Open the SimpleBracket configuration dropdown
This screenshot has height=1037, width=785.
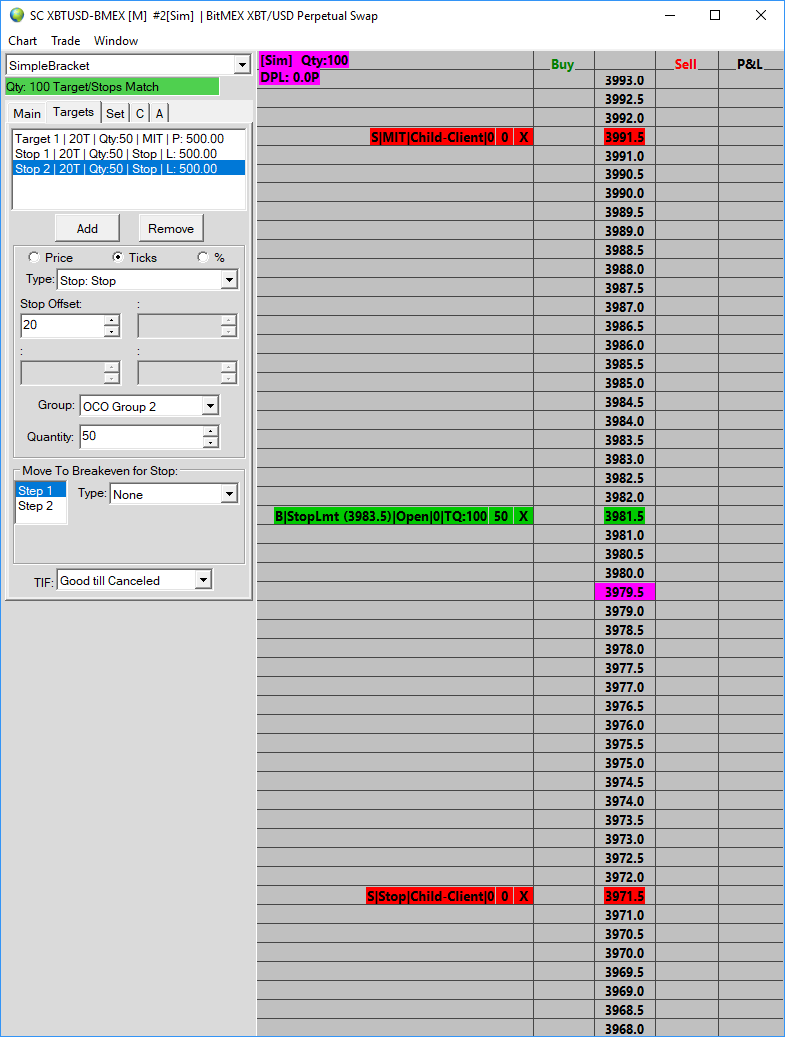[241, 65]
